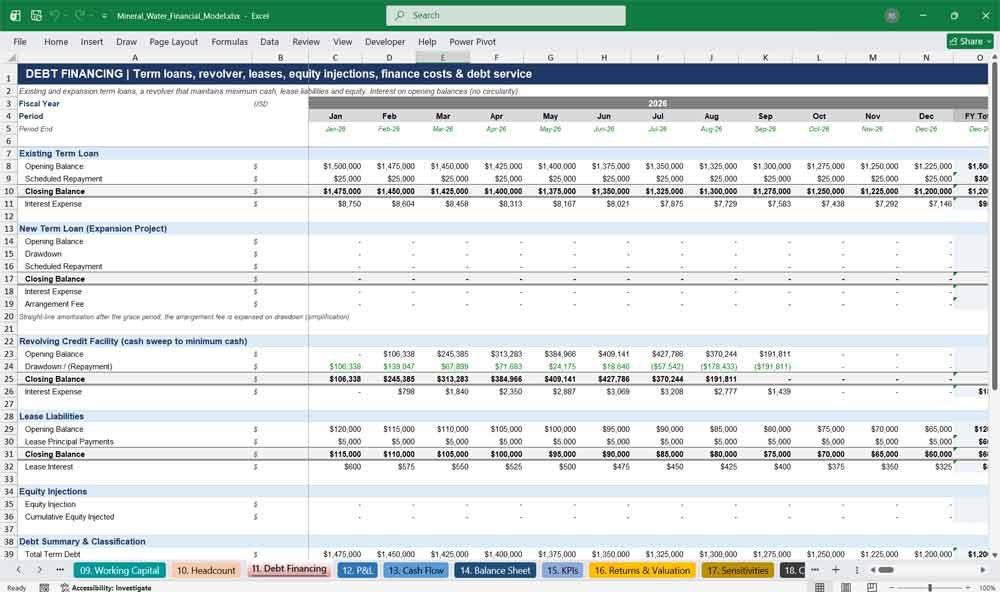Image resolution: width=1000 pixels, height=592 pixels.
Task: Click horizontal scrollbar right arrow
Action: pyautogui.click(x=983, y=570)
